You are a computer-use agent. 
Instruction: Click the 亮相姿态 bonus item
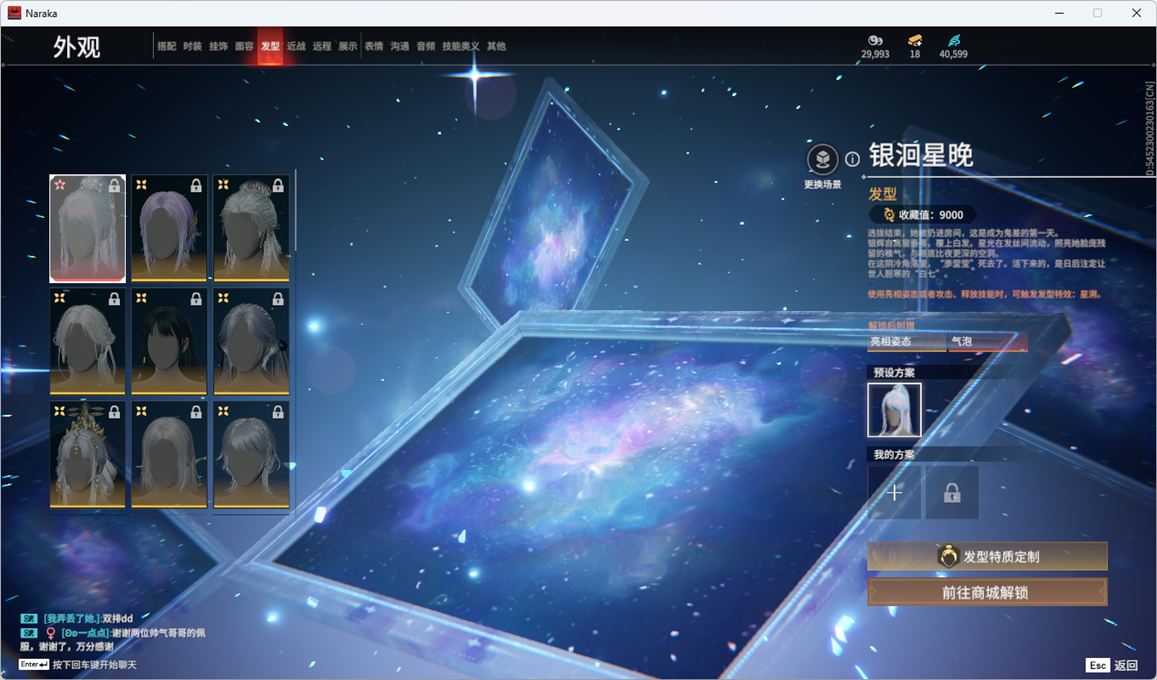(x=906, y=341)
